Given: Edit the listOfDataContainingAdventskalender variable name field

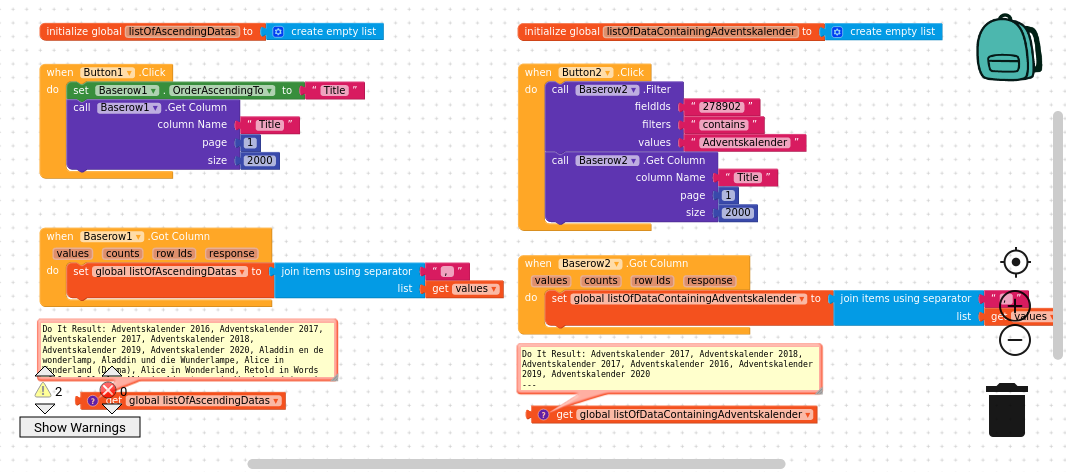Looking at the screenshot, I should pyautogui.click(x=702, y=31).
